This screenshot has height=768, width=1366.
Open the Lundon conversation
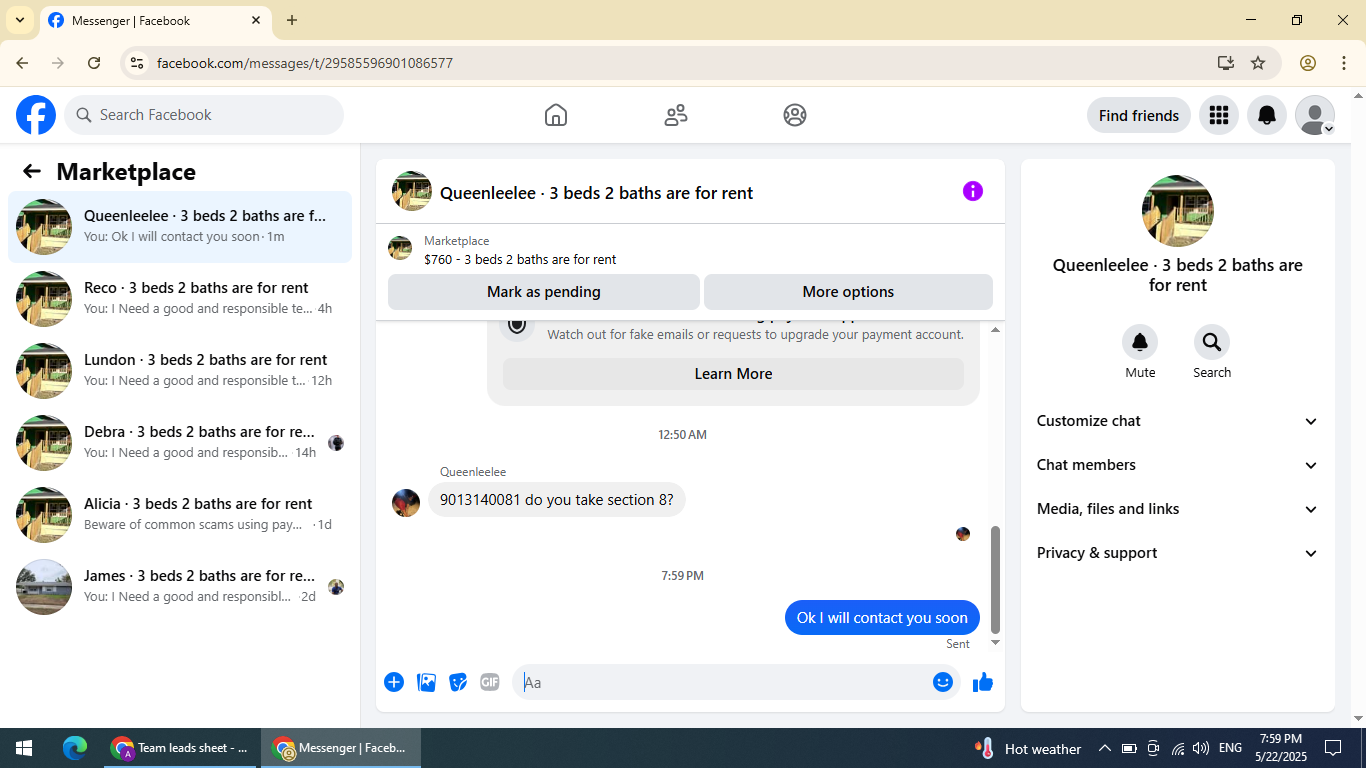180,371
